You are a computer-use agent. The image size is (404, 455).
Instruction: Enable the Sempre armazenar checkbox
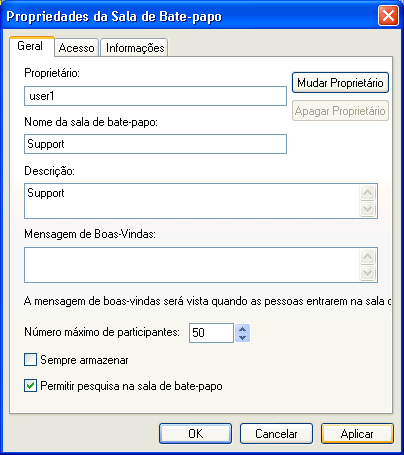tap(30, 360)
